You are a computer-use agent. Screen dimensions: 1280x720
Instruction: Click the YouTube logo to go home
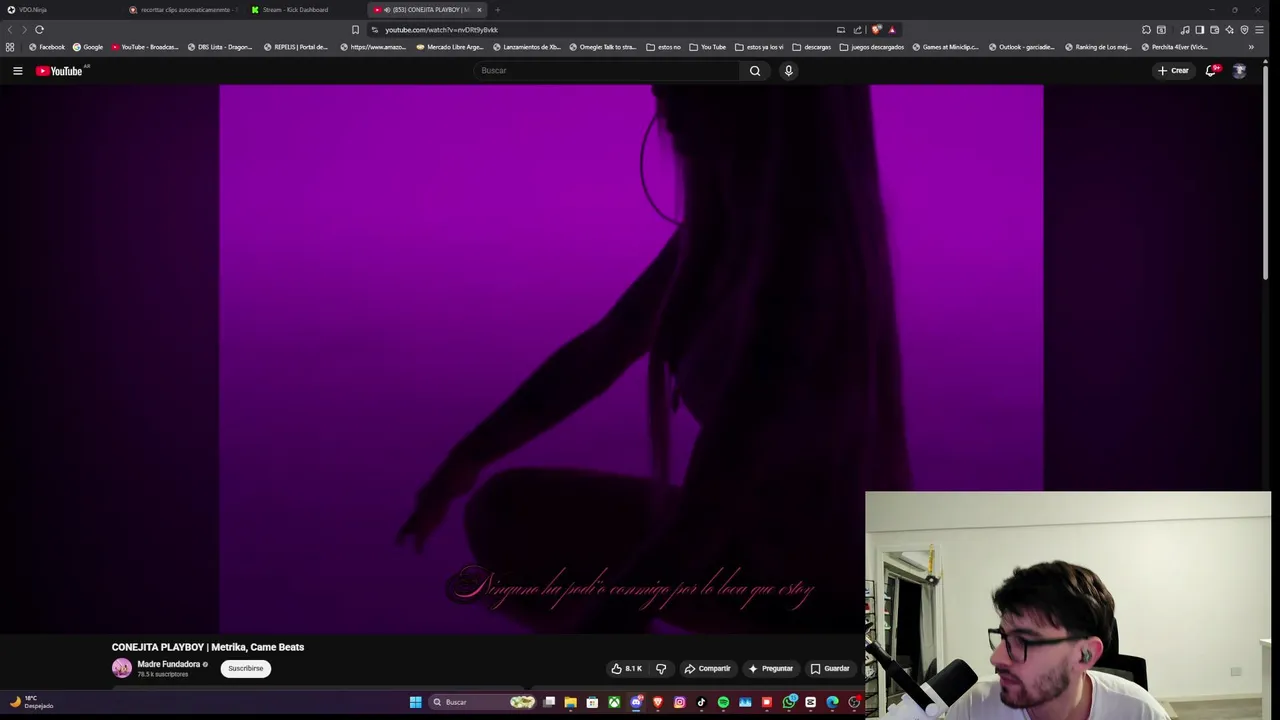point(60,71)
